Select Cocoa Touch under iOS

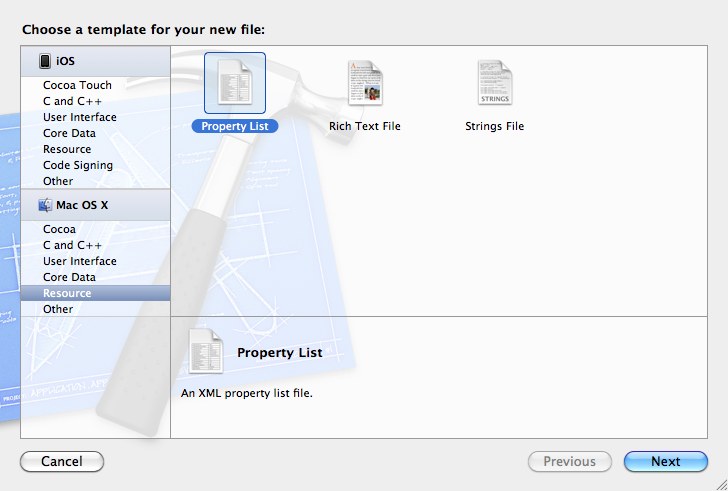pyautogui.click(x=77, y=85)
